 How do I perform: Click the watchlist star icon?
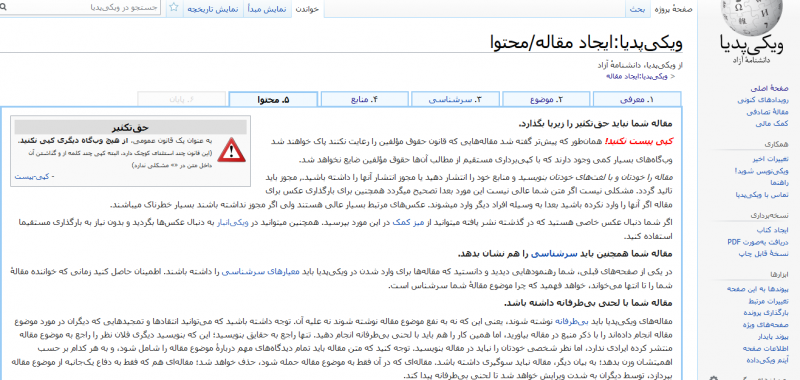173,7
